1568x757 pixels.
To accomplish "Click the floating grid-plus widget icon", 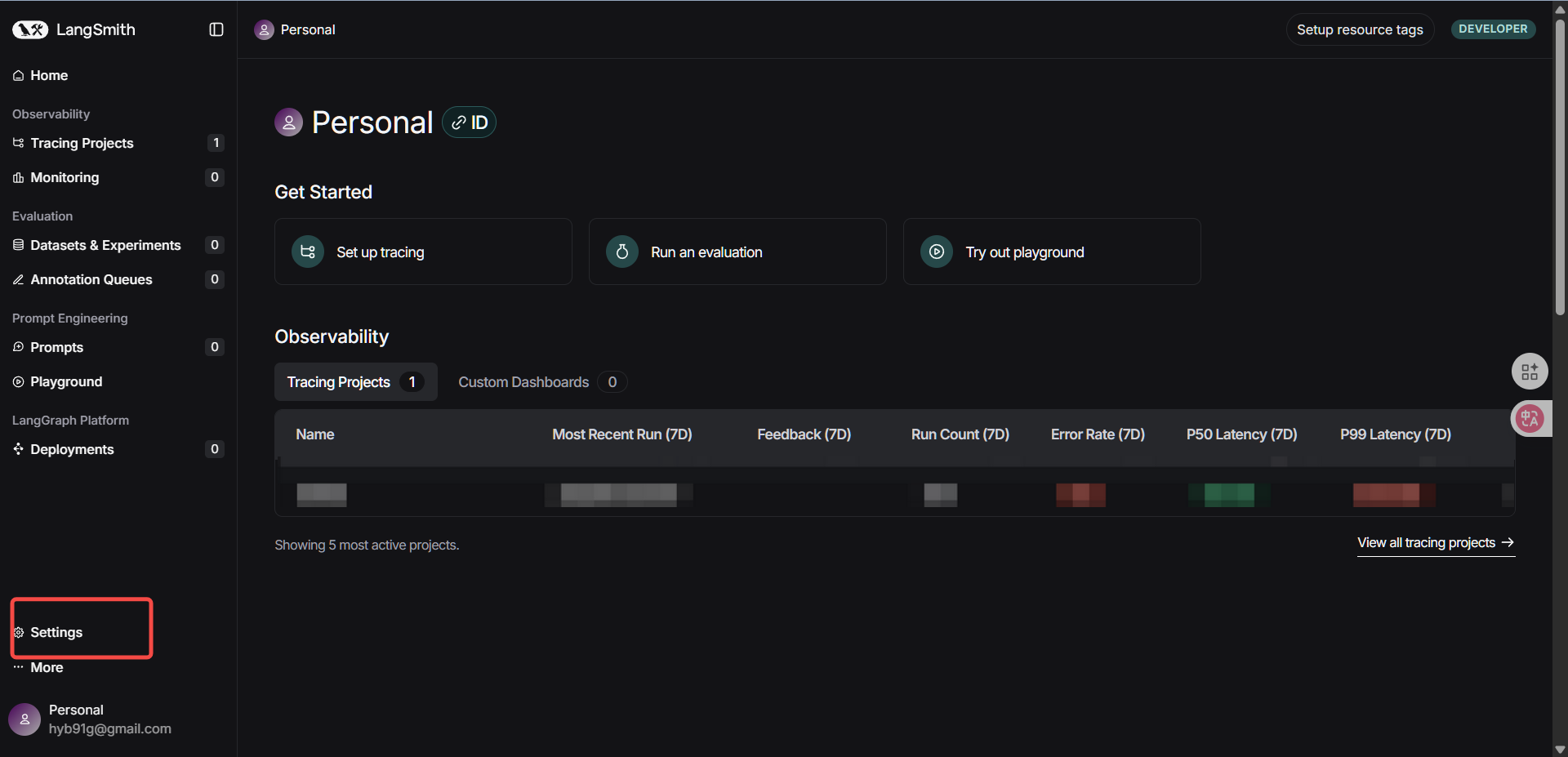I will pyautogui.click(x=1530, y=372).
